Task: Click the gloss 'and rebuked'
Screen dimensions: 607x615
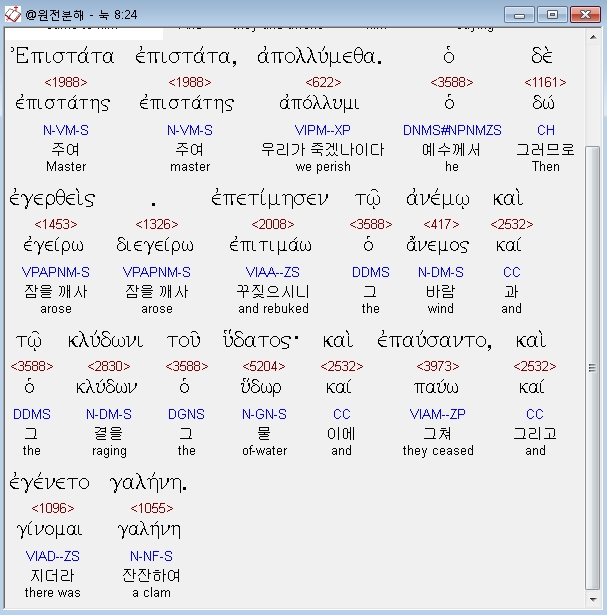Action: point(273,309)
